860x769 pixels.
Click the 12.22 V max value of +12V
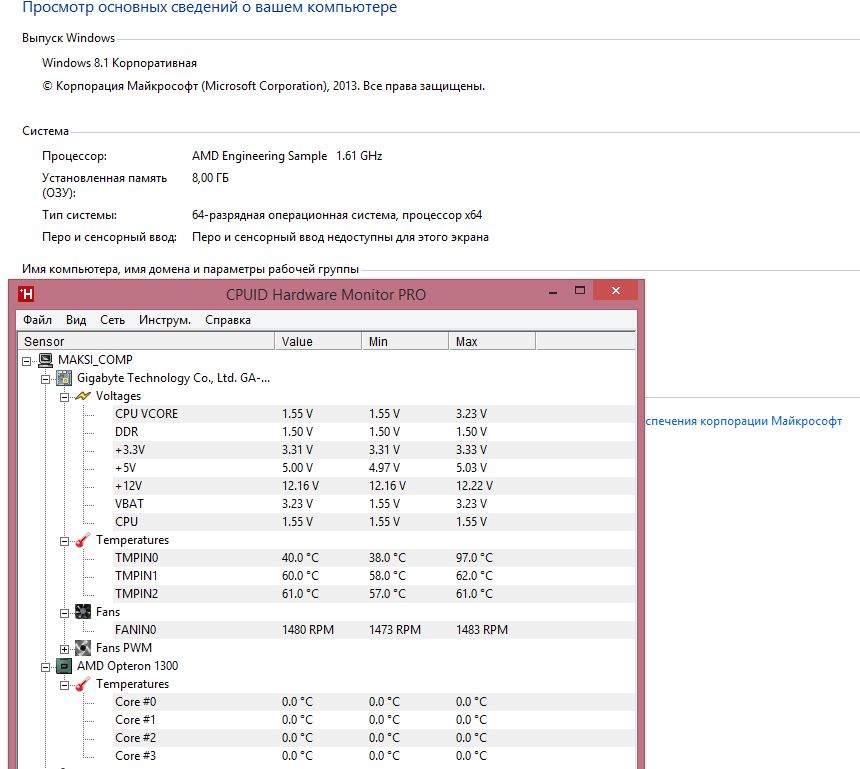[474, 485]
